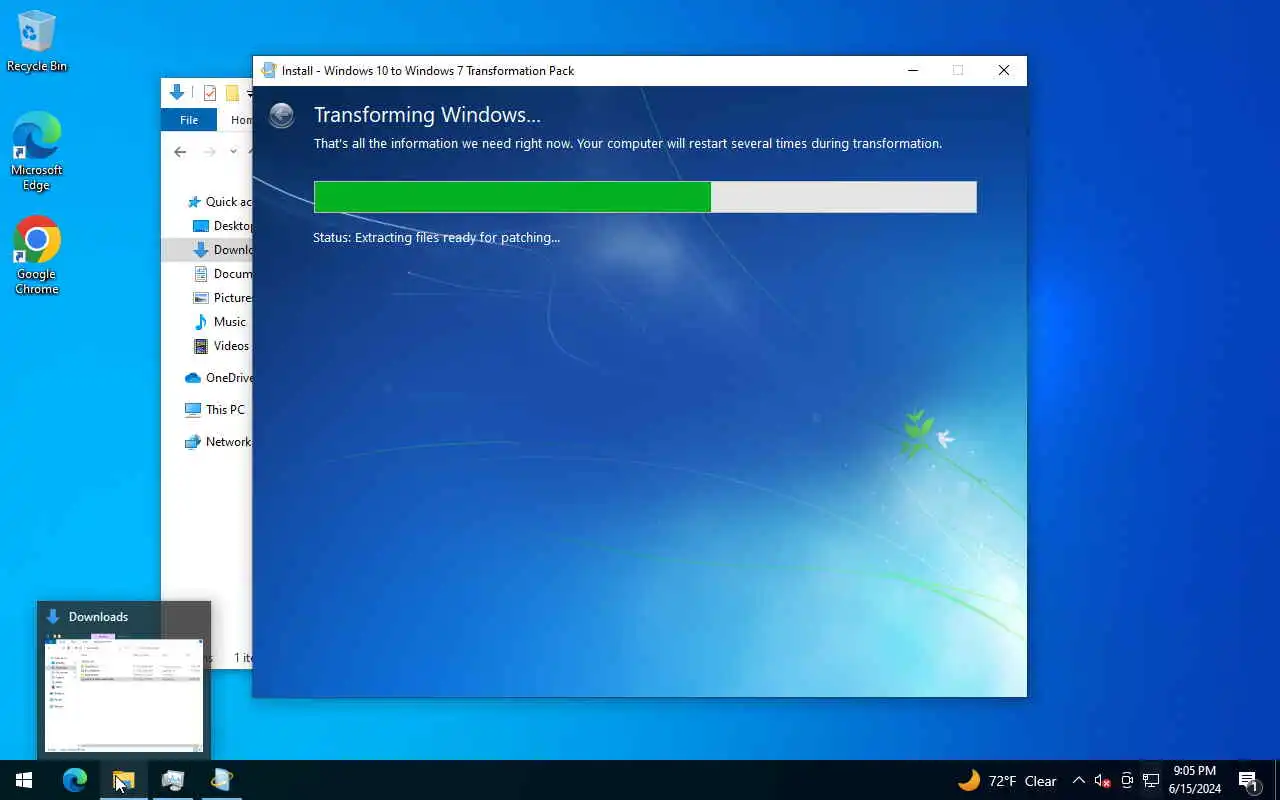
Task: Click the Downloads window preview thumbnail
Action: pos(124,693)
